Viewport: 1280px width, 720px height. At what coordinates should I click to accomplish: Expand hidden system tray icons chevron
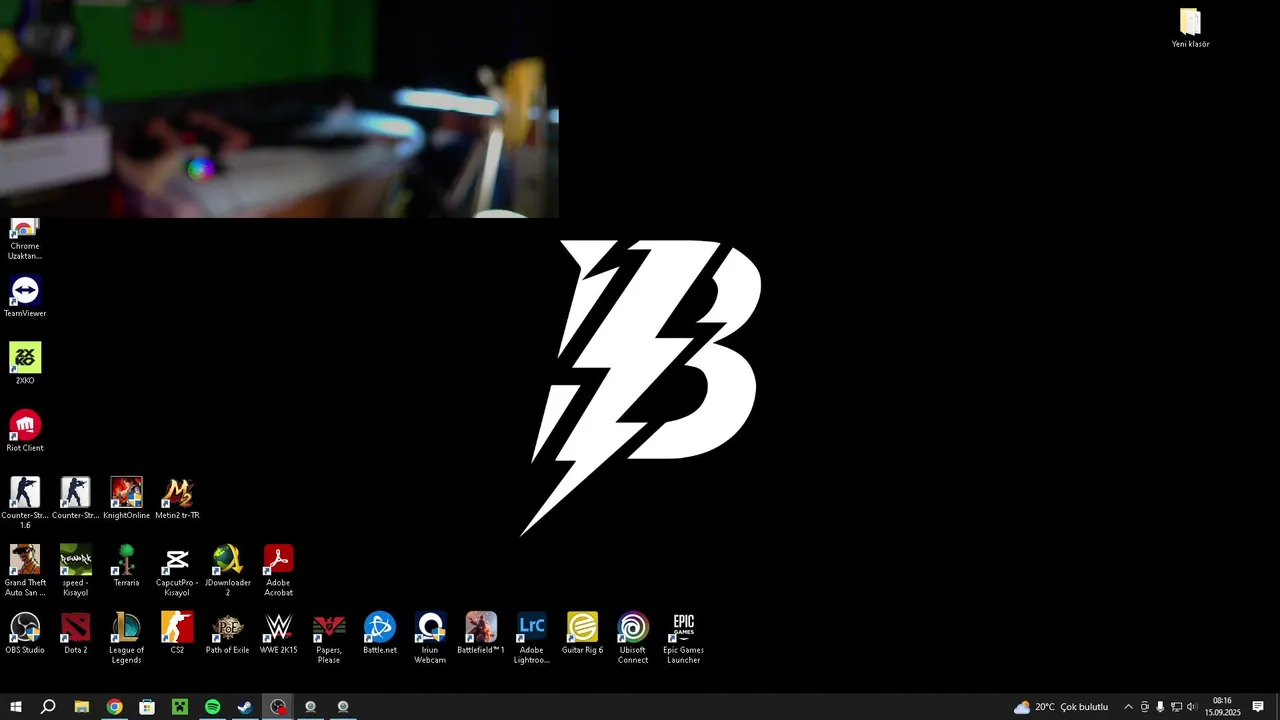point(1129,707)
